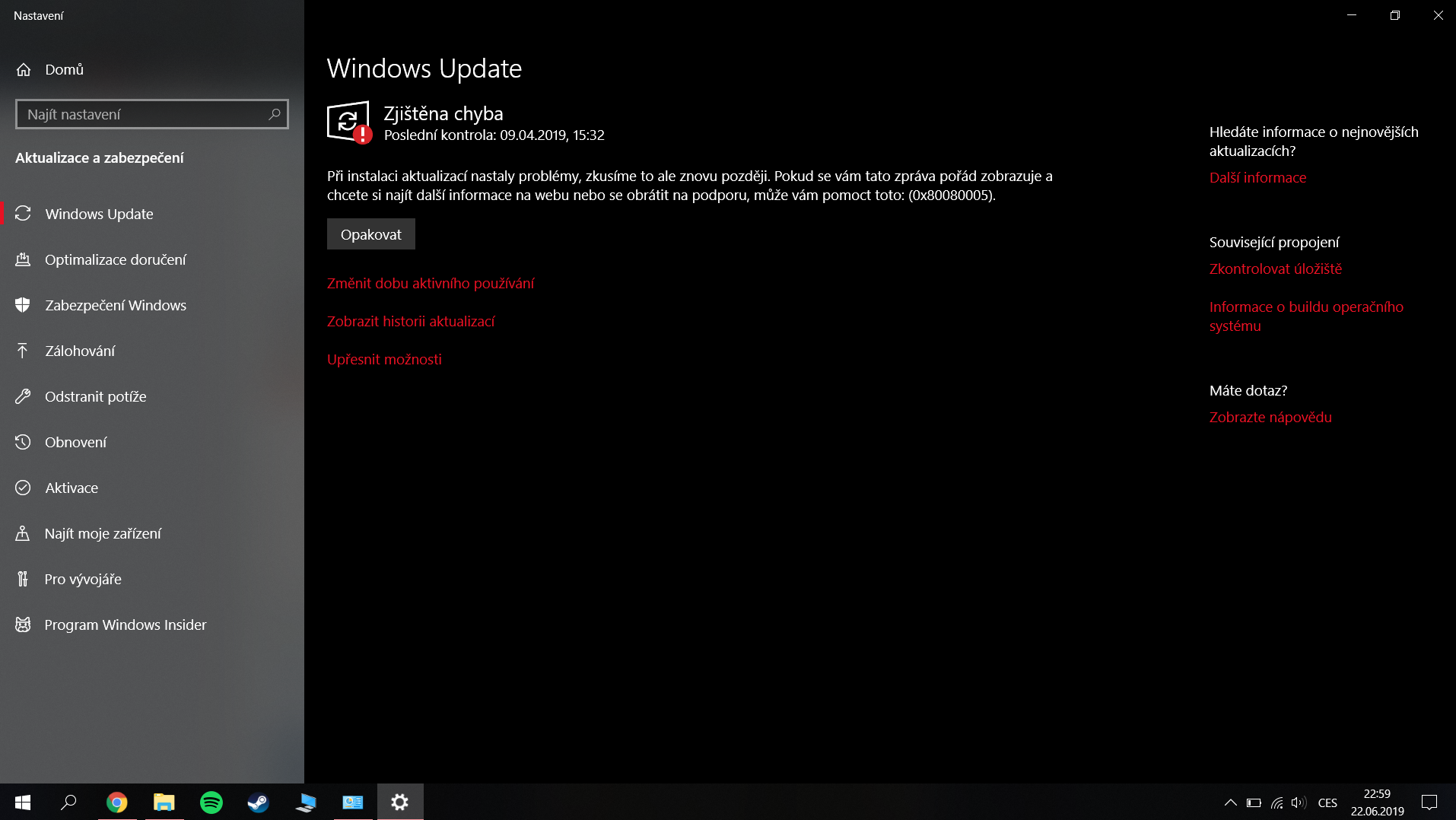Click the Windows Update sync arrows sidebar icon

(24, 214)
